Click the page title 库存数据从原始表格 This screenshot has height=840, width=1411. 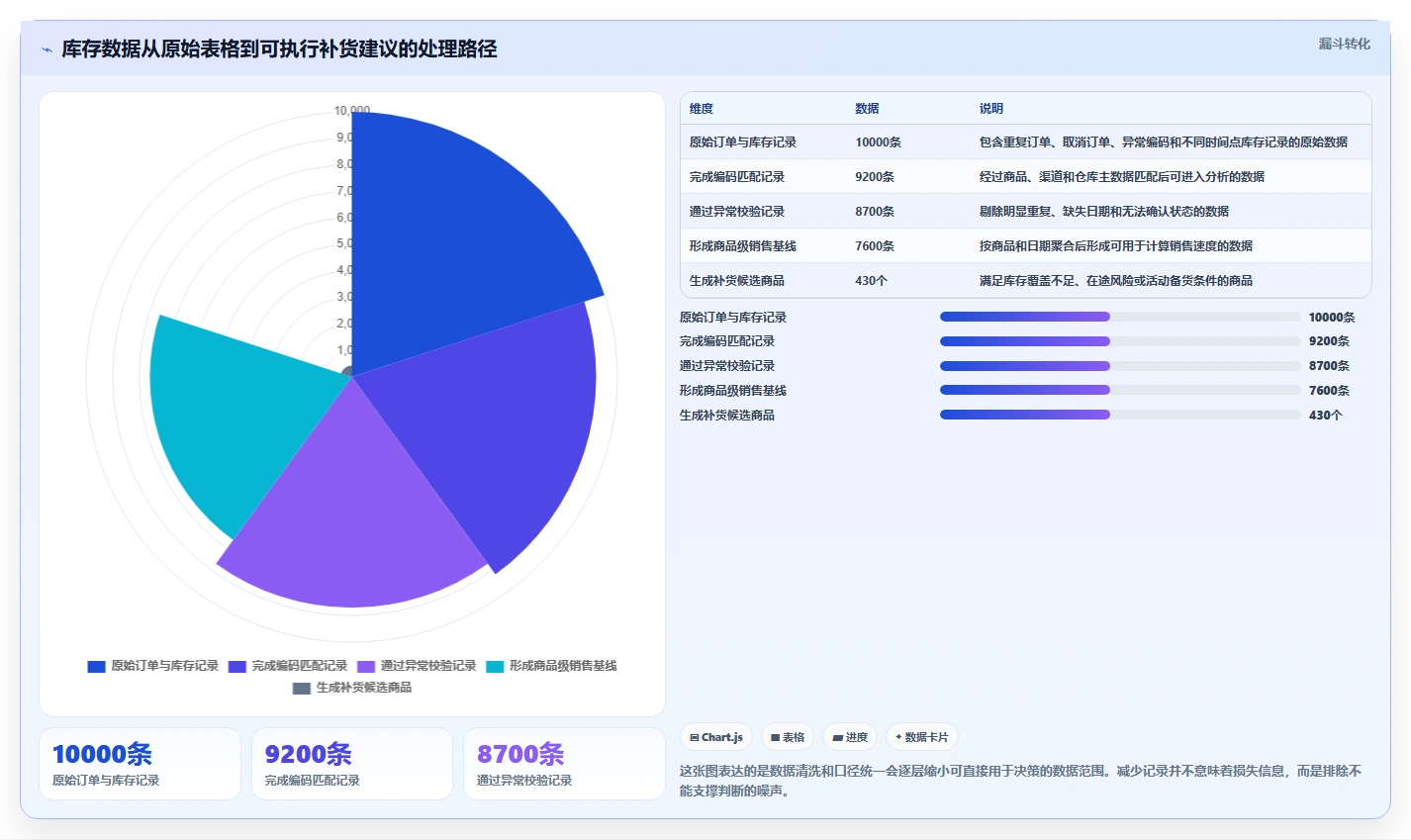[x=279, y=49]
